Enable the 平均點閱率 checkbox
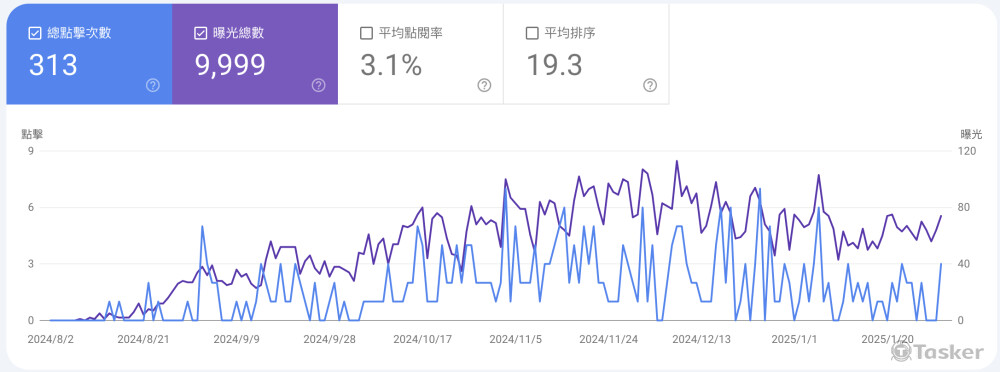Image resolution: width=1000 pixels, height=372 pixels. coord(366,33)
